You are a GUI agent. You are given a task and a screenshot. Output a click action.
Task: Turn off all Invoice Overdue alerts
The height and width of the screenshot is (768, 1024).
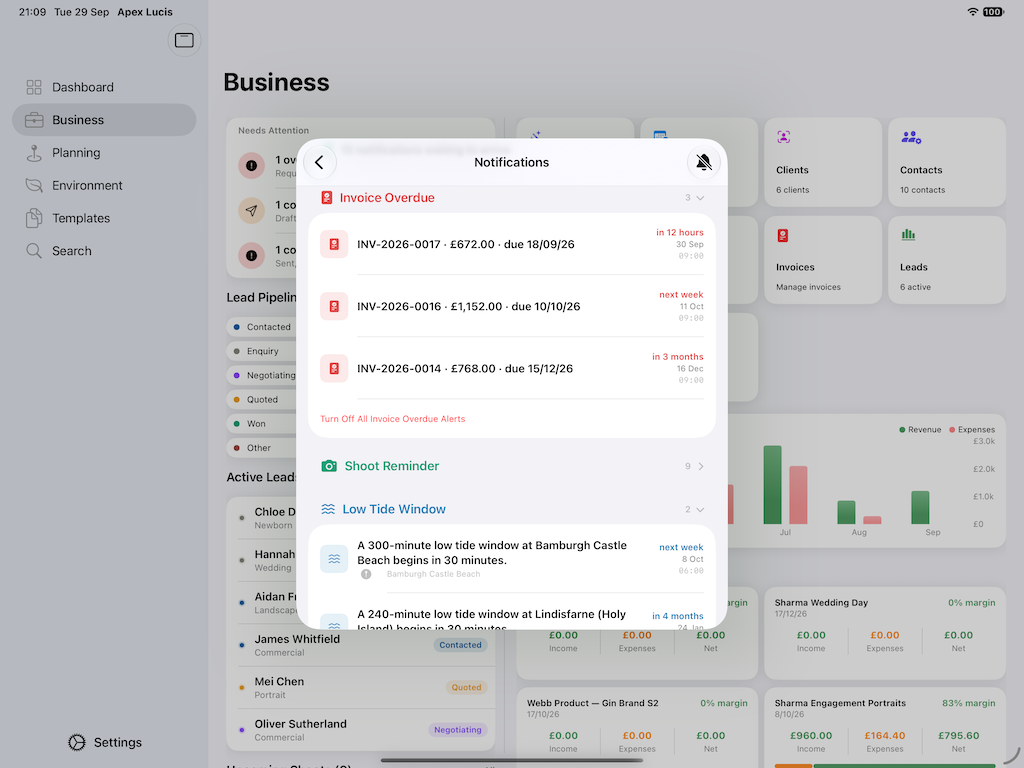[x=392, y=419]
